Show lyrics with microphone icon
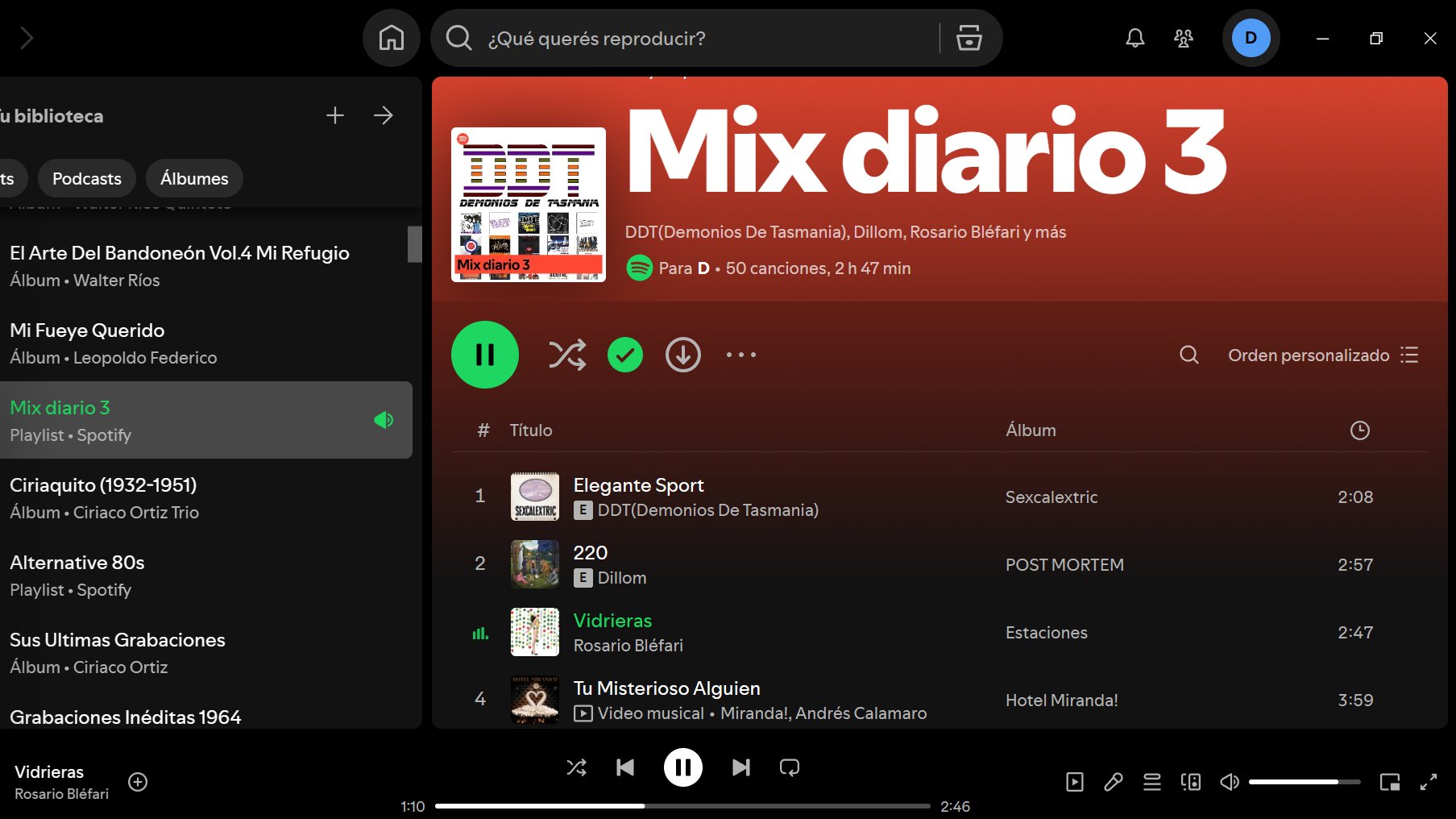This screenshot has width=1456, height=819. pyautogui.click(x=1114, y=782)
